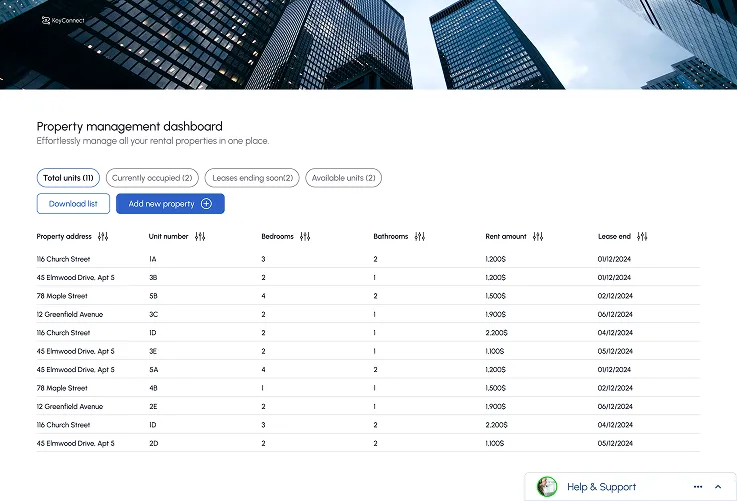This screenshot has height=501, width=737.
Task: Open Help & Support chat label
Action: pos(601,487)
